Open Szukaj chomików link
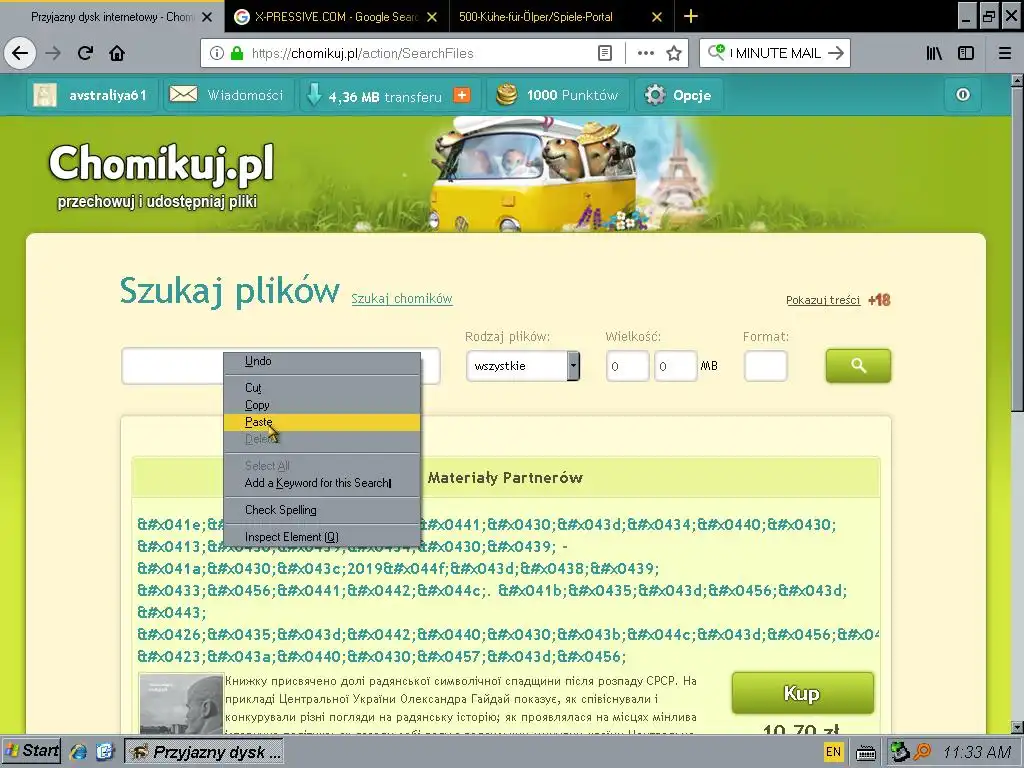This screenshot has height=768, width=1024. tap(402, 299)
